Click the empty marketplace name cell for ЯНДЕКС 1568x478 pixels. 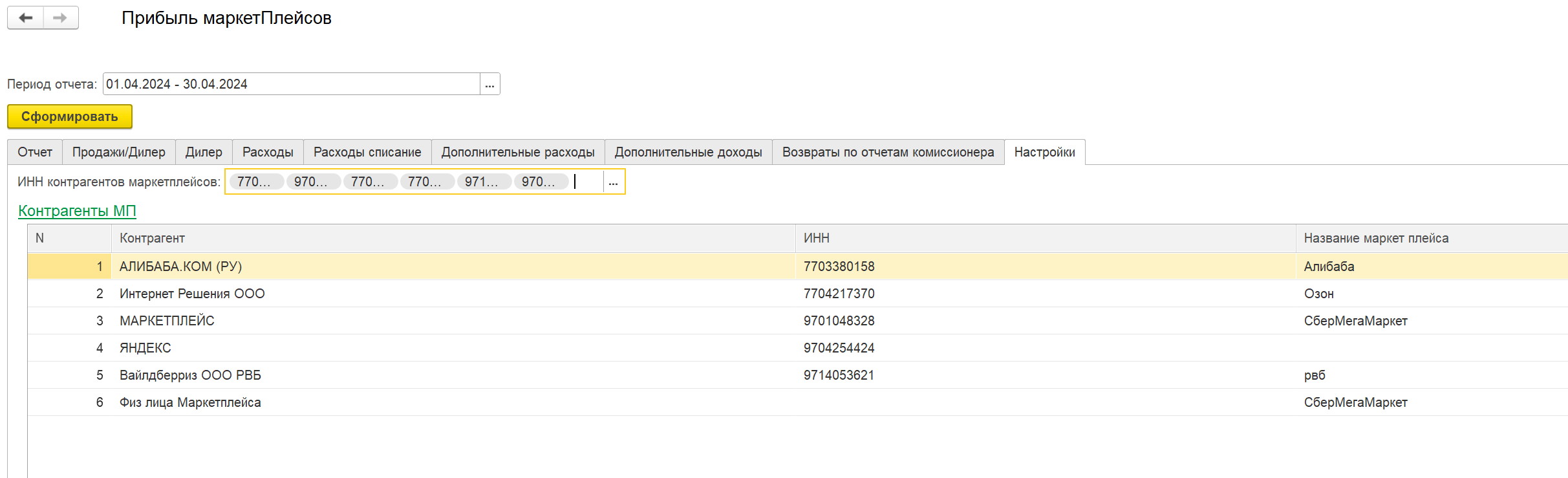1423,348
